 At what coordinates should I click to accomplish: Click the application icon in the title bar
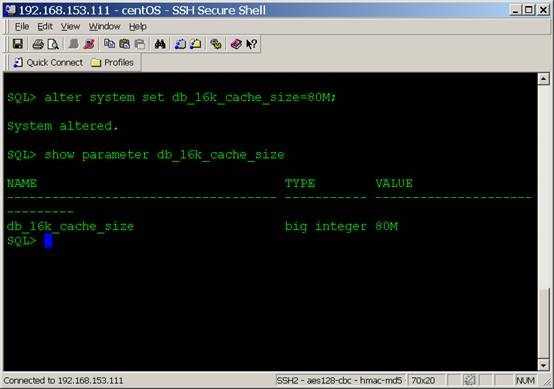pyautogui.click(x=10, y=10)
